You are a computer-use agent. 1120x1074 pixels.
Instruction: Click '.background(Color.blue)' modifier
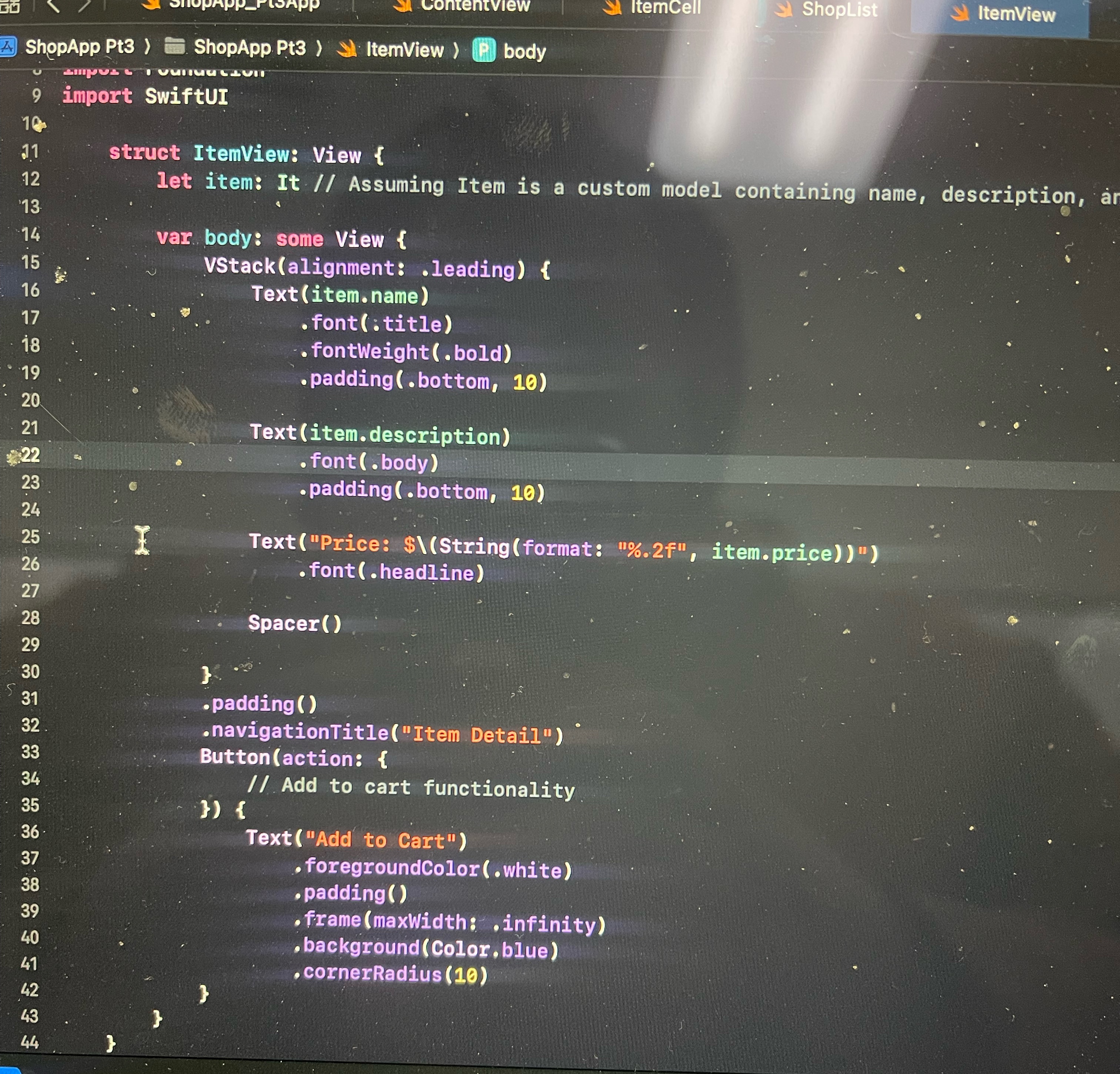(x=426, y=948)
